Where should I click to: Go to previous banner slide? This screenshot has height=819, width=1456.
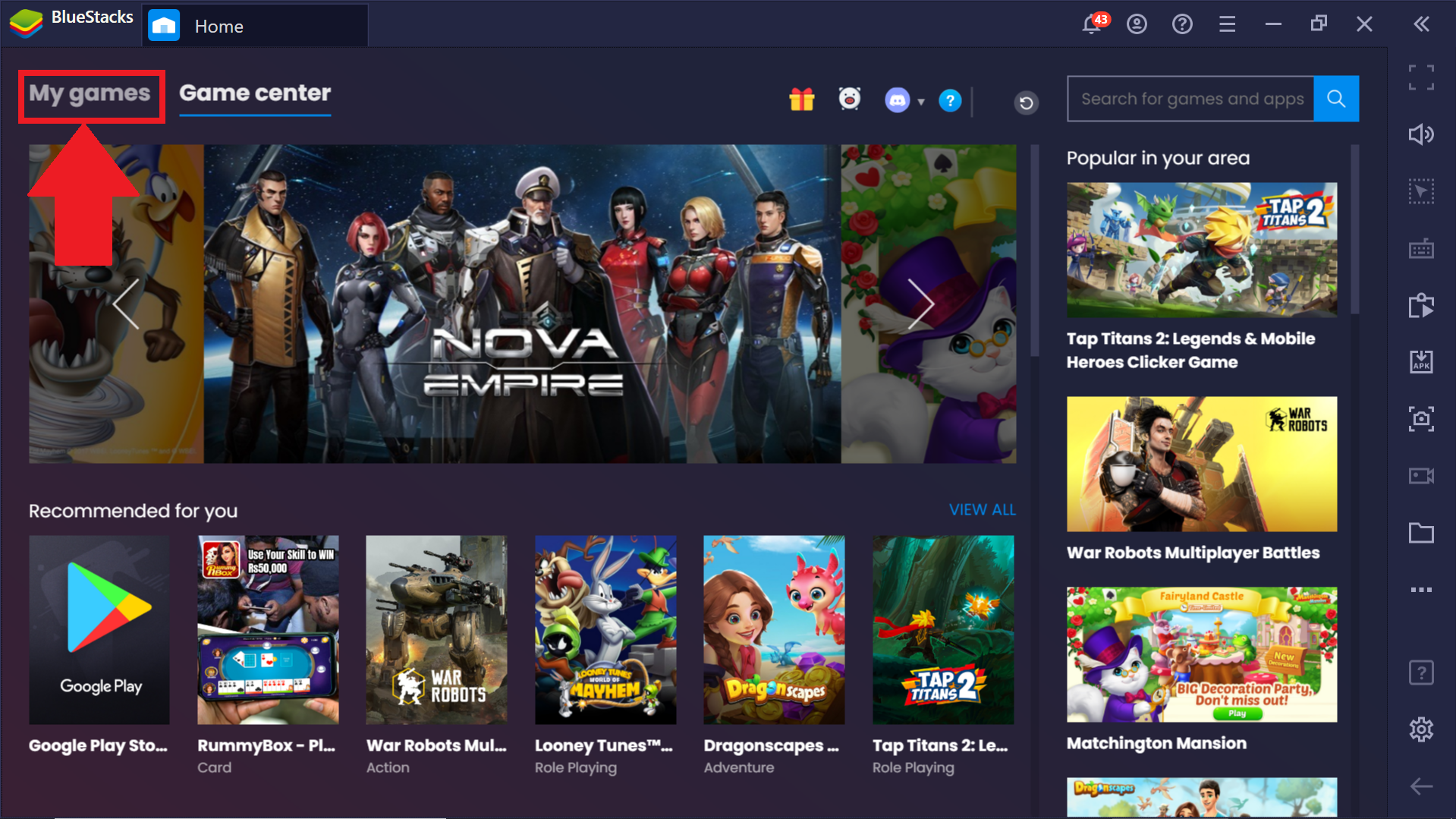pyautogui.click(x=126, y=304)
